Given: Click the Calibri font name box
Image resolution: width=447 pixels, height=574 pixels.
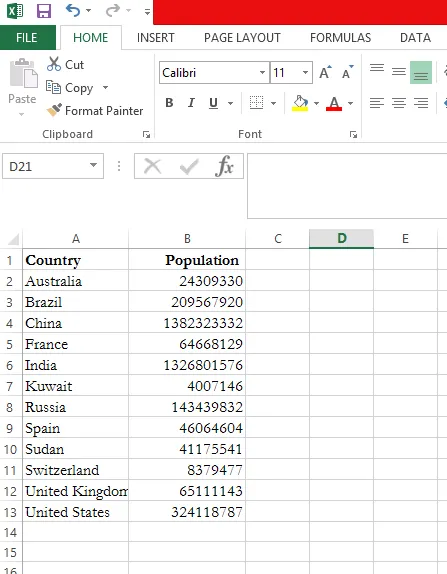Looking at the screenshot, I should tap(209, 72).
